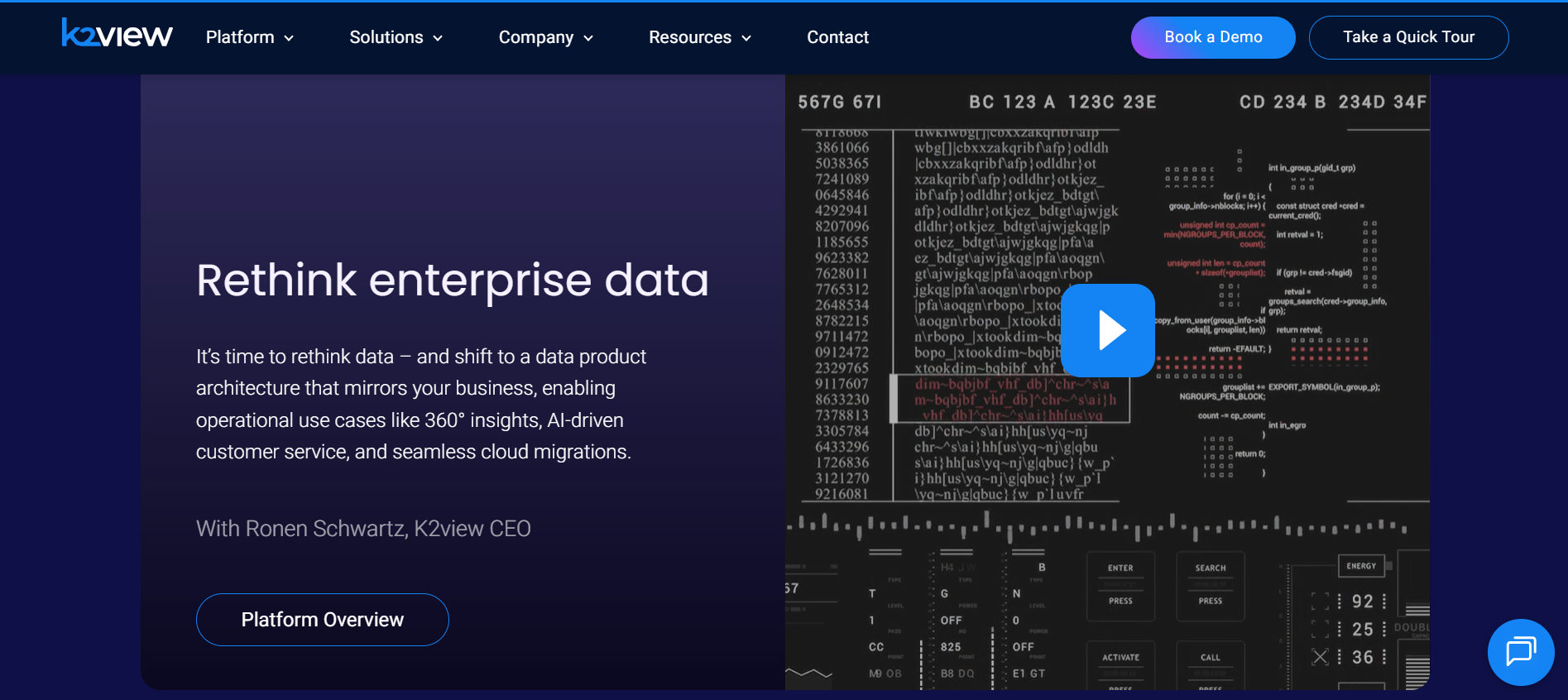Click the Ronen Schwartz, K2view CEO caption

coord(363,529)
